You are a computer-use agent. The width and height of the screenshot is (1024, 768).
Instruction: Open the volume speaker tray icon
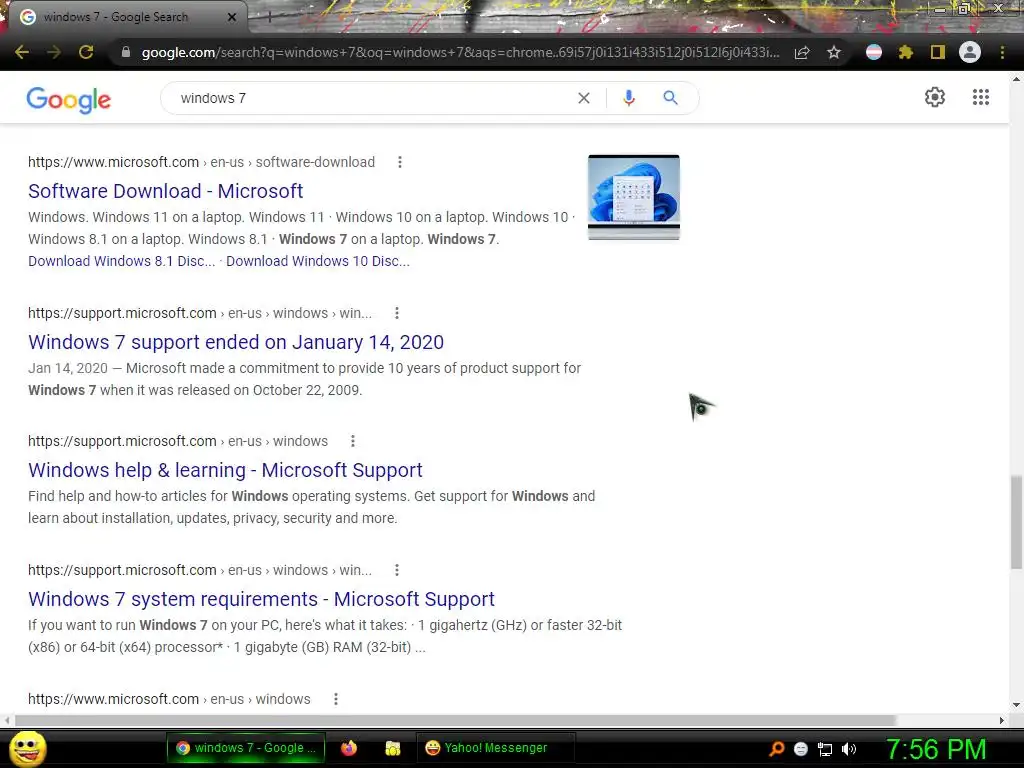tap(849, 749)
